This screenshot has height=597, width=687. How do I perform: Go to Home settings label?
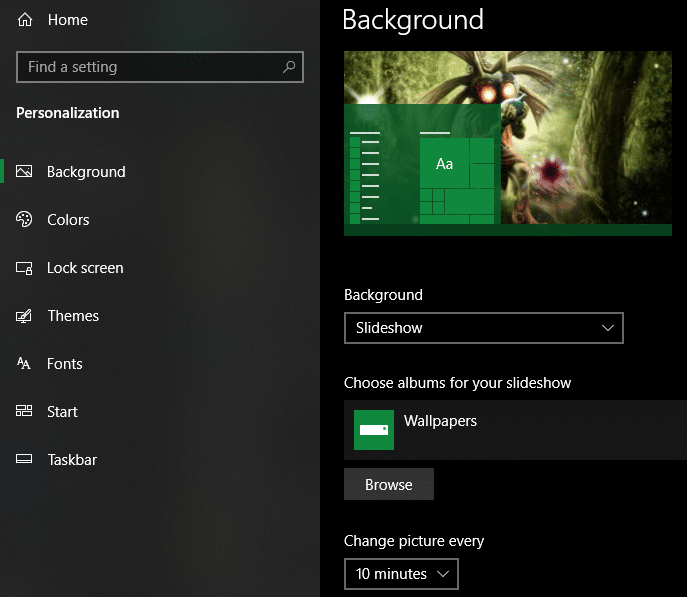[67, 20]
